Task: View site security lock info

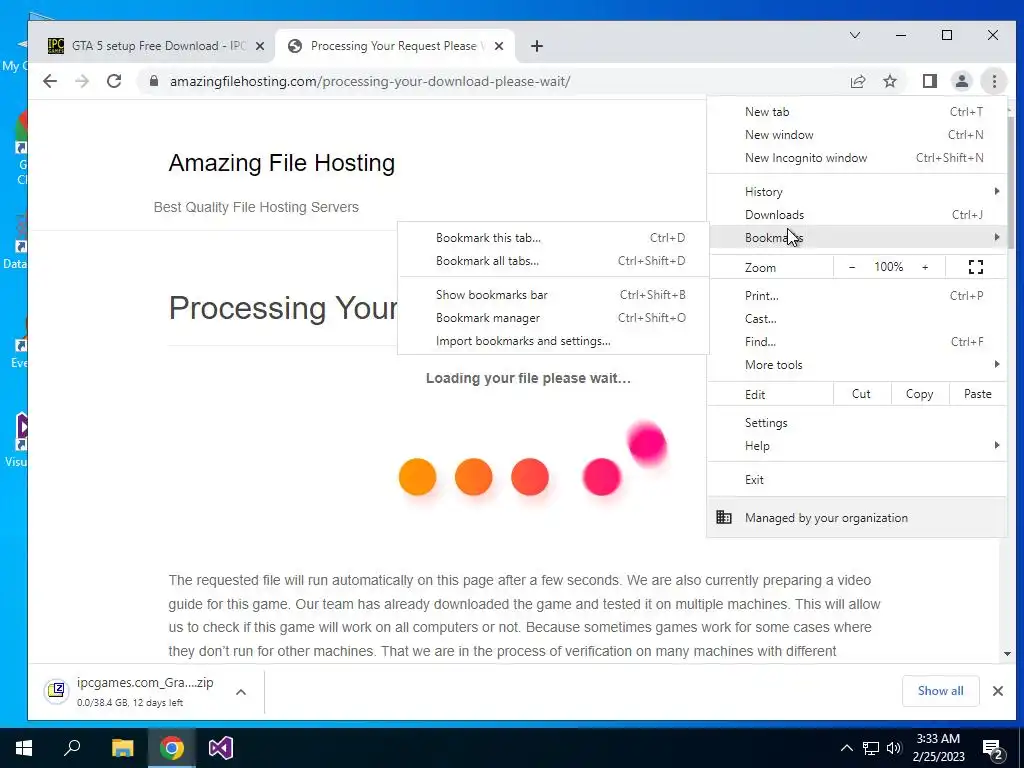Action: pos(154,81)
